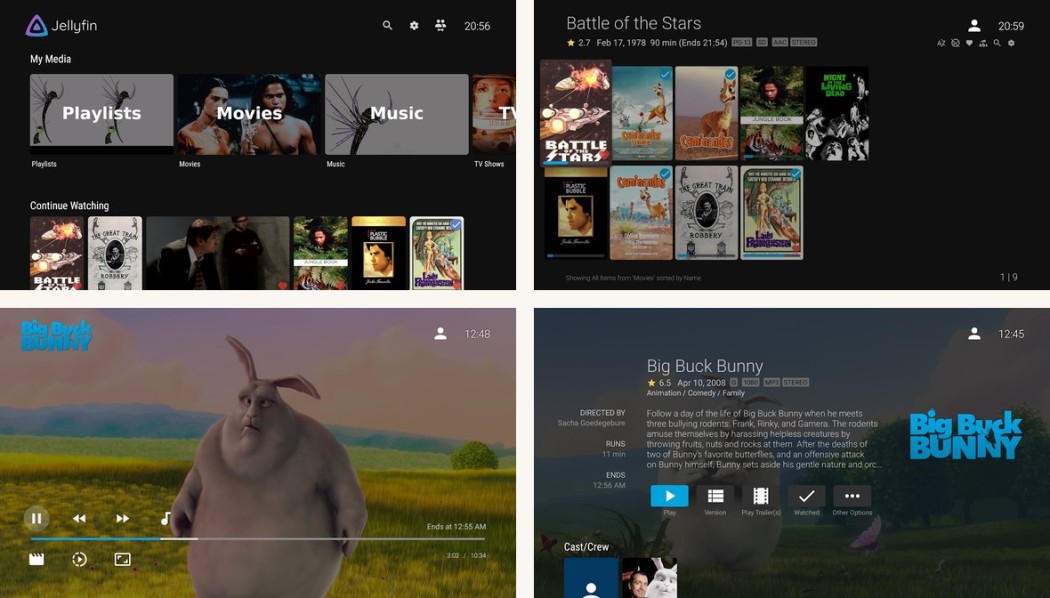
Task: Open the chapters clapperboard icon in player
Action: point(37,559)
